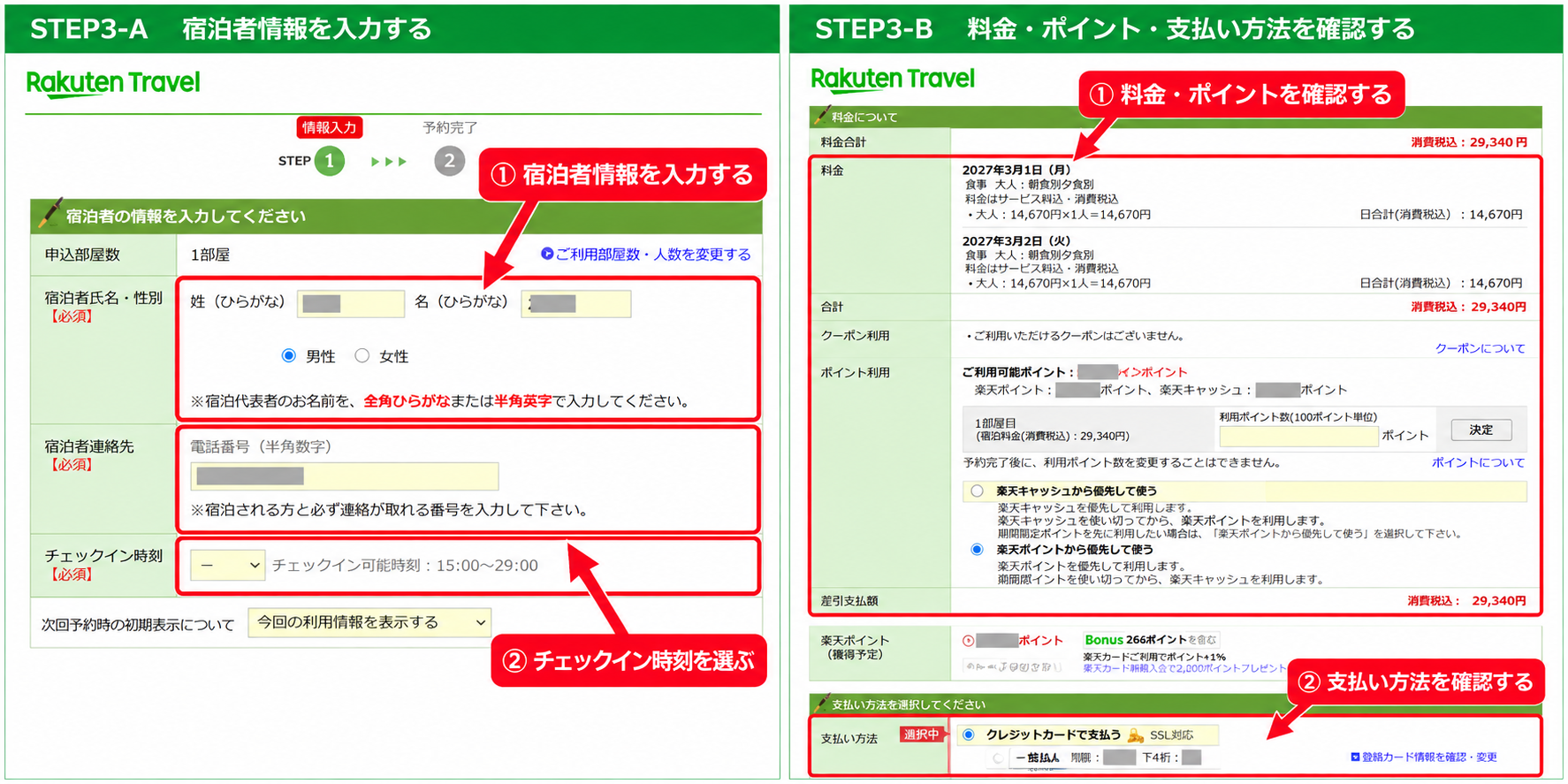Click 2027年3月2日（火）date text

tap(1016, 240)
